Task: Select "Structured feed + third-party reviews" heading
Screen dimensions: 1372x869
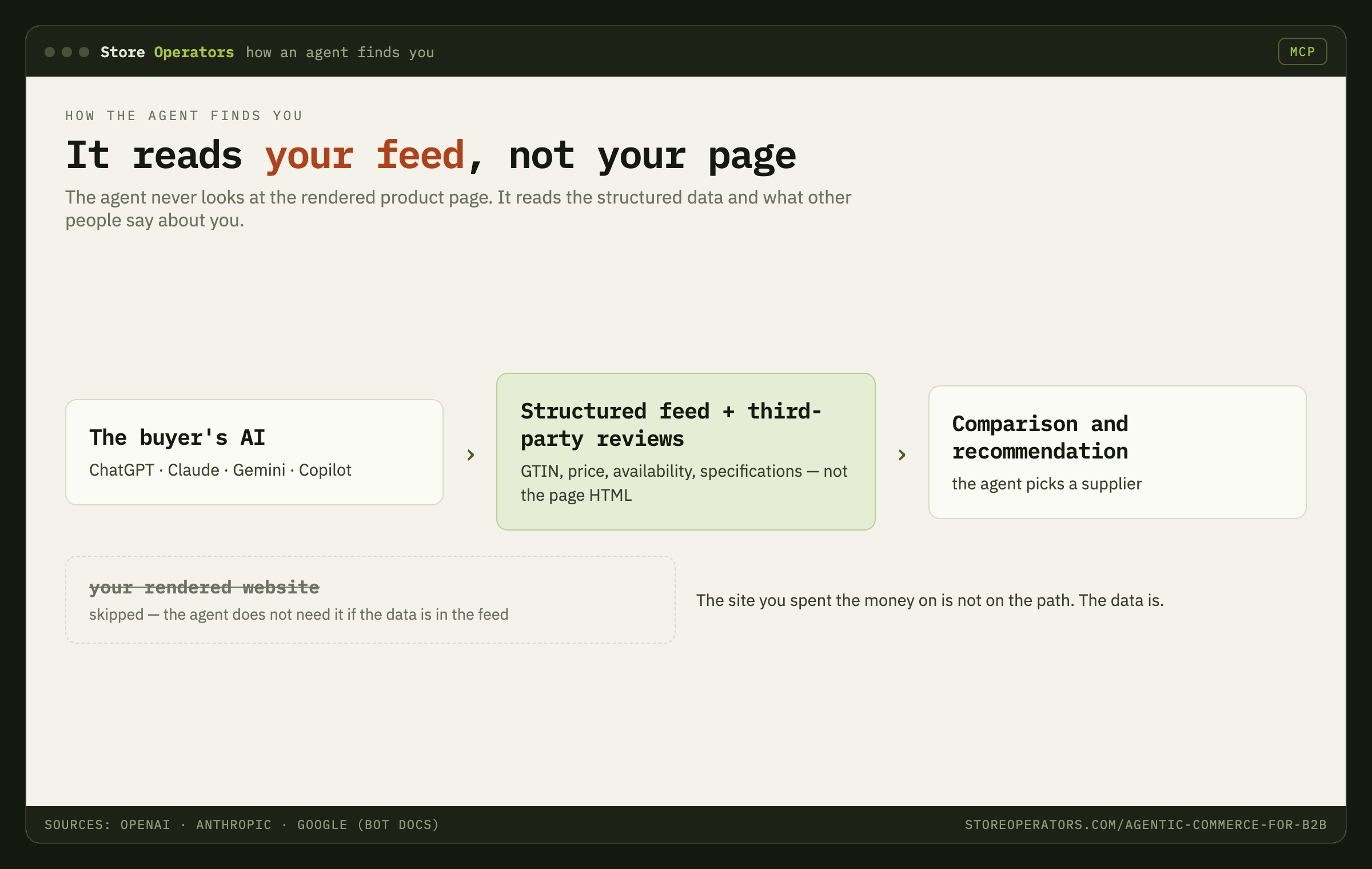Action: [671, 425]
